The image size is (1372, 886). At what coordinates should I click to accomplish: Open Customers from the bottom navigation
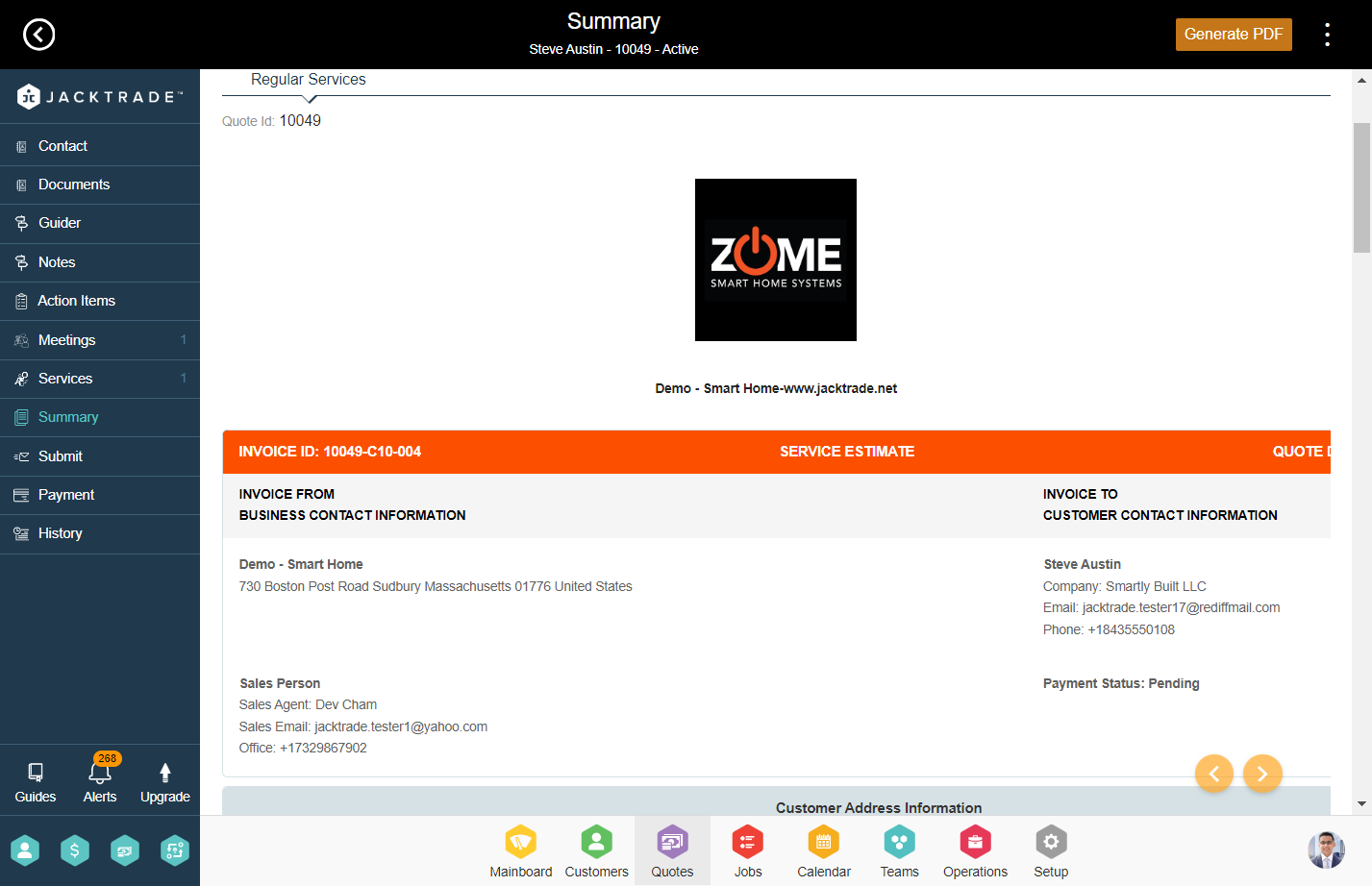pos(596,851)
